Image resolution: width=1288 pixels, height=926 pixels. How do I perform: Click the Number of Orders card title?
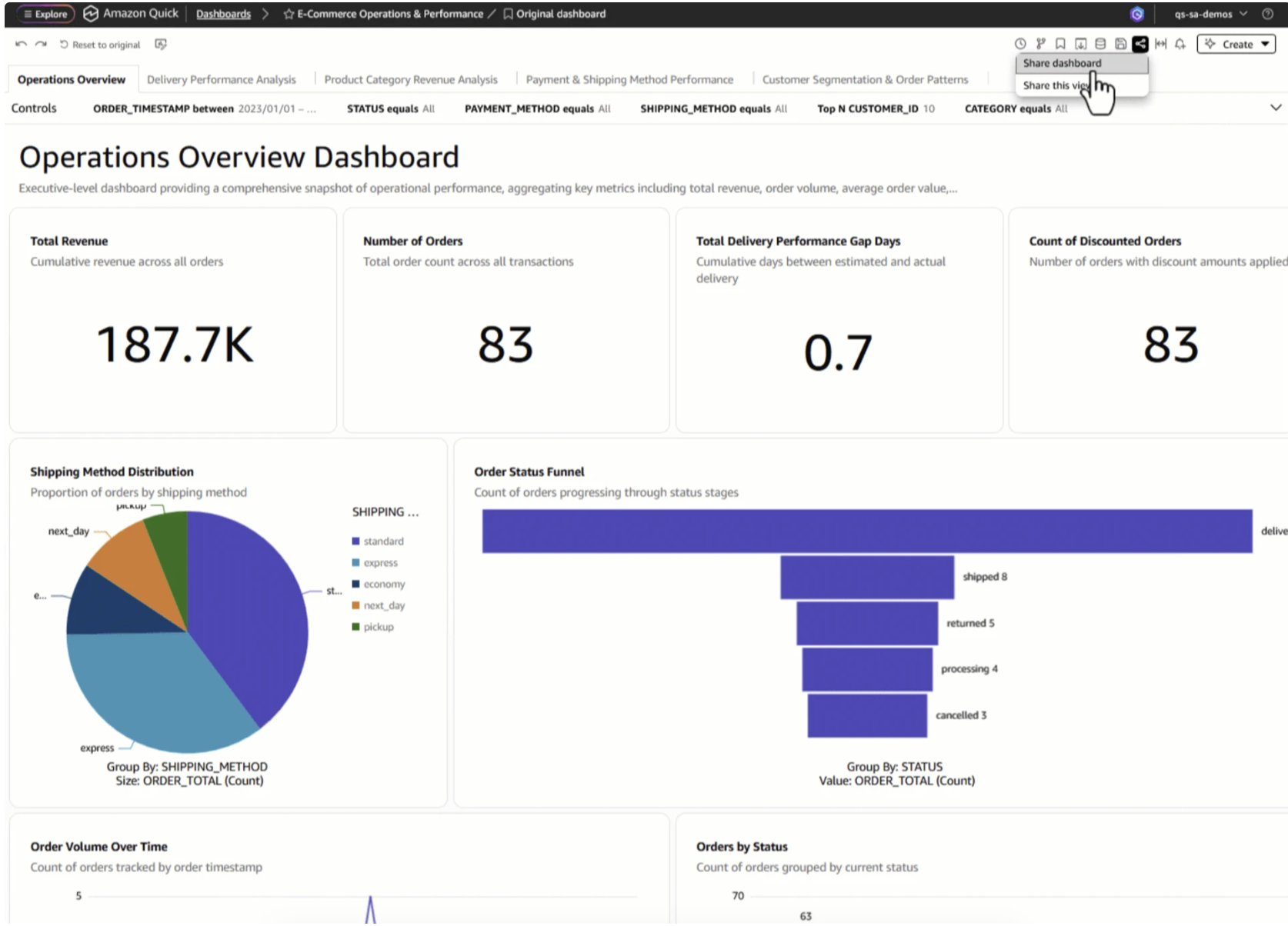[413, 241]
